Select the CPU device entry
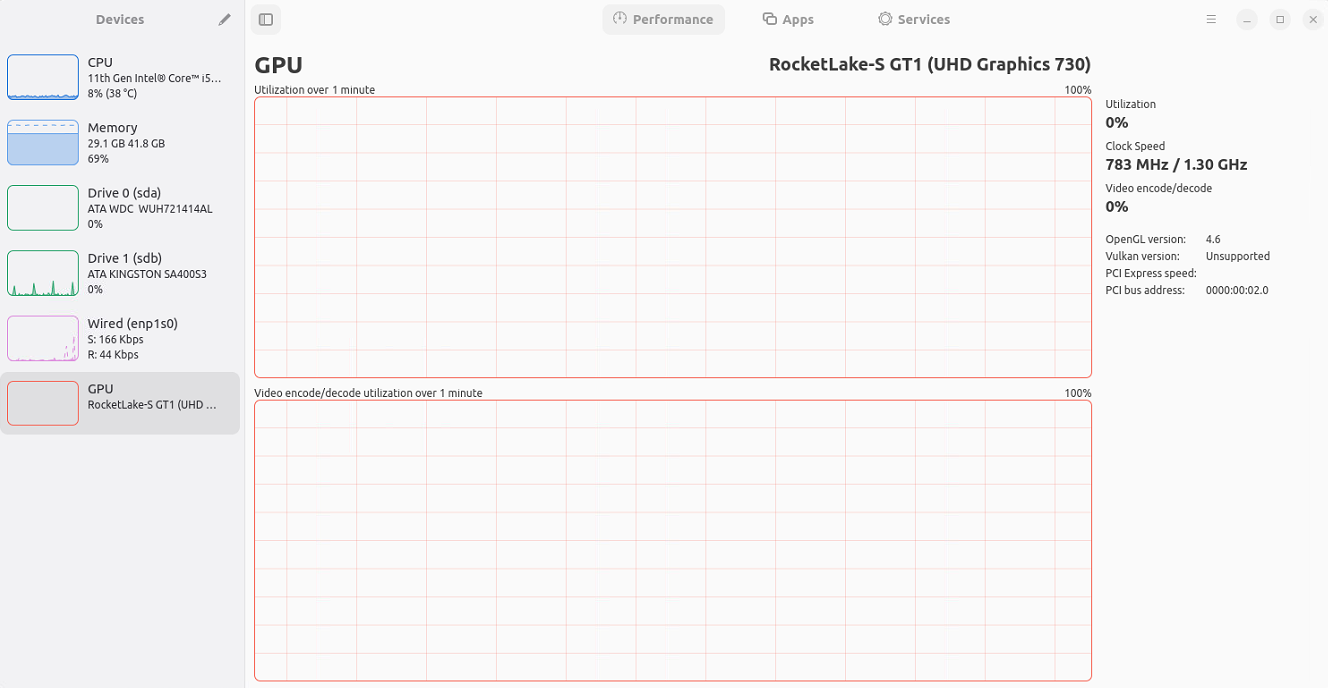1328x688 pixels. (x=120, y=77)
